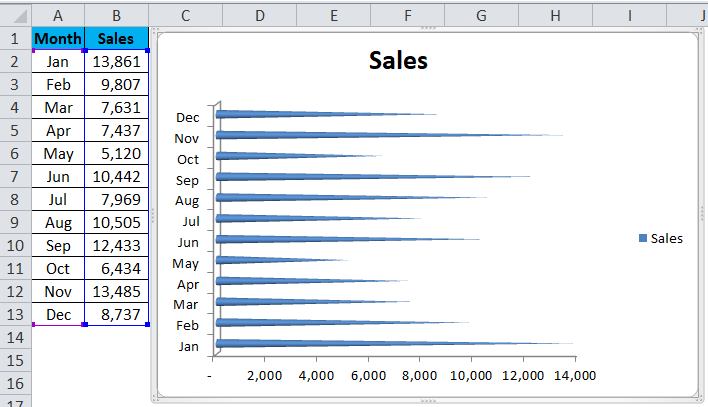
Task: Click the blue Sales legend color marker
Action: click(643, 238)
